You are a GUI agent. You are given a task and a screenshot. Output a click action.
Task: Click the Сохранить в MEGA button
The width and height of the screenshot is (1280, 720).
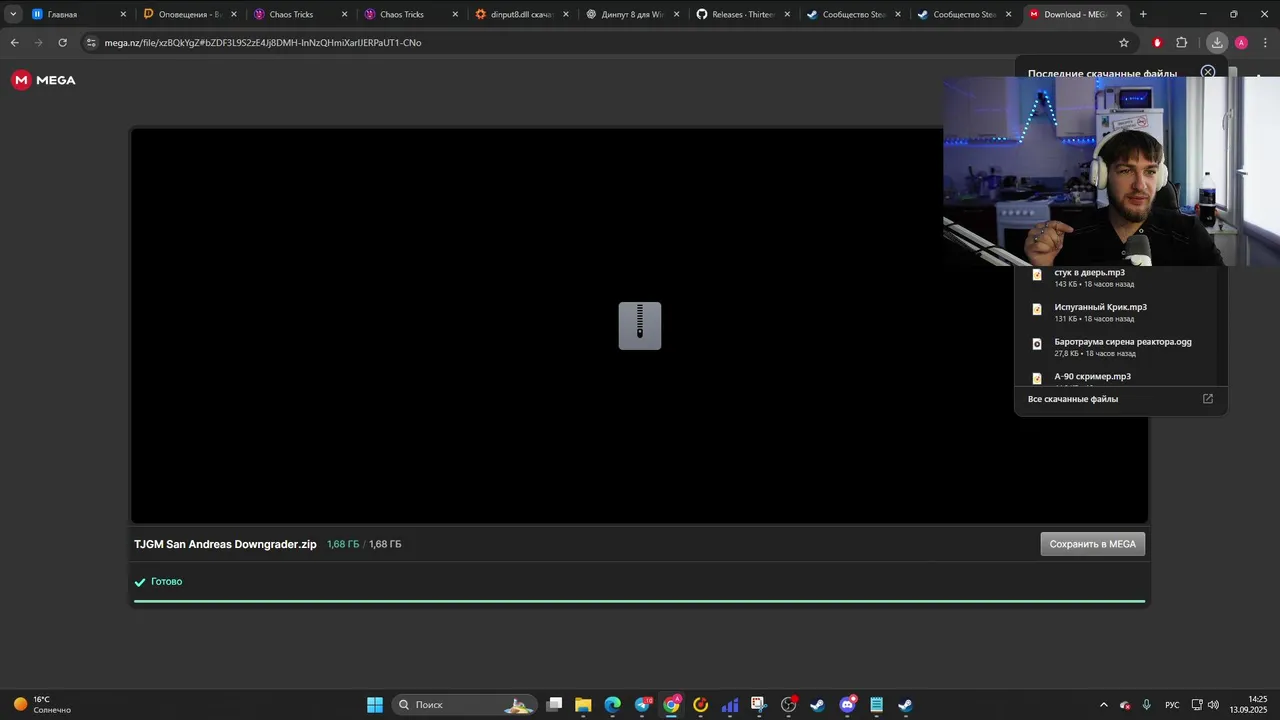pyautogui.click(x=1093, y=544)
